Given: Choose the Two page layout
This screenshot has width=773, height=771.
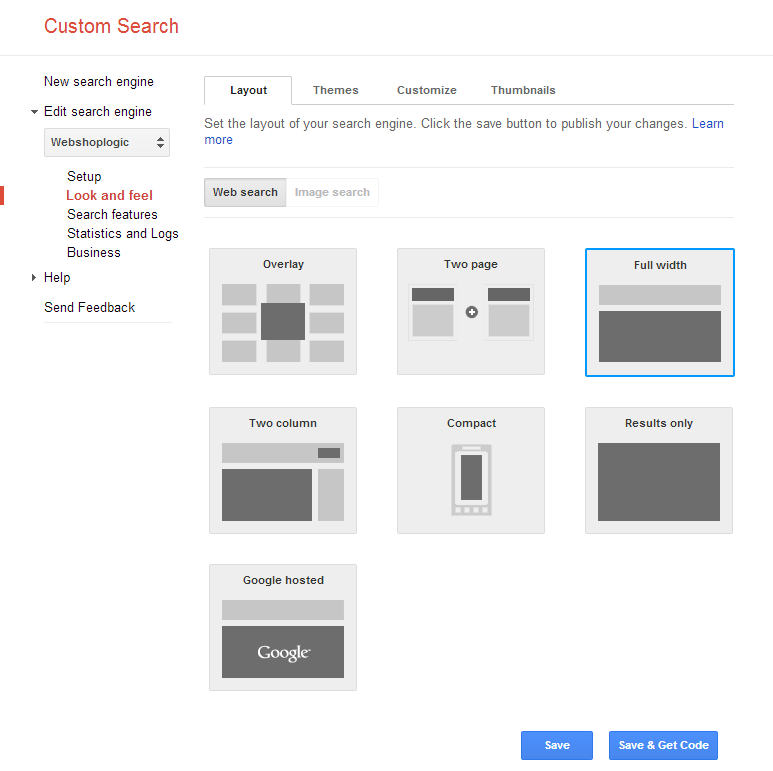Looking at the screenshot, I should [471, 312].
